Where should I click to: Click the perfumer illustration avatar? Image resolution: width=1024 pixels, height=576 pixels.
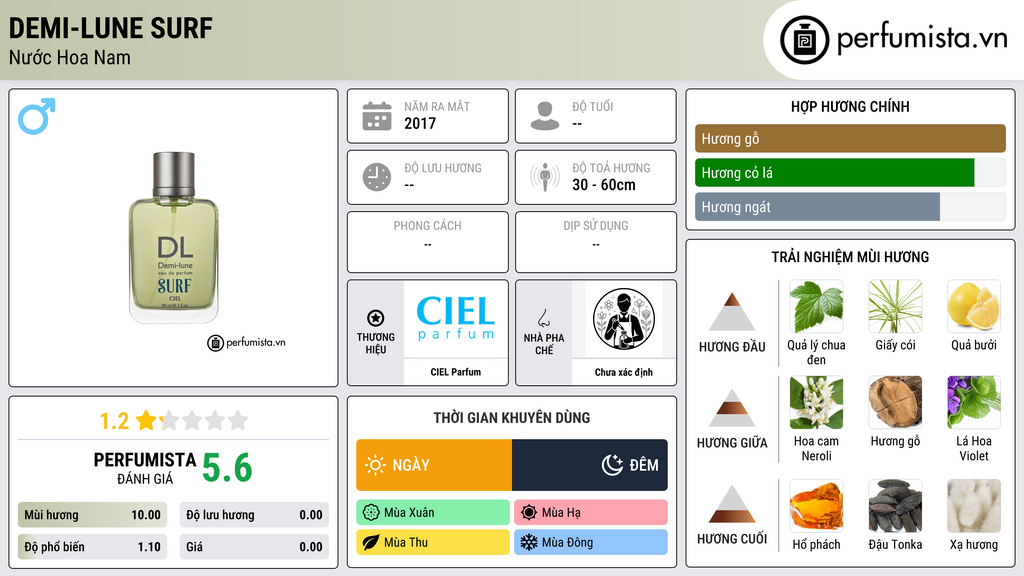624,319
